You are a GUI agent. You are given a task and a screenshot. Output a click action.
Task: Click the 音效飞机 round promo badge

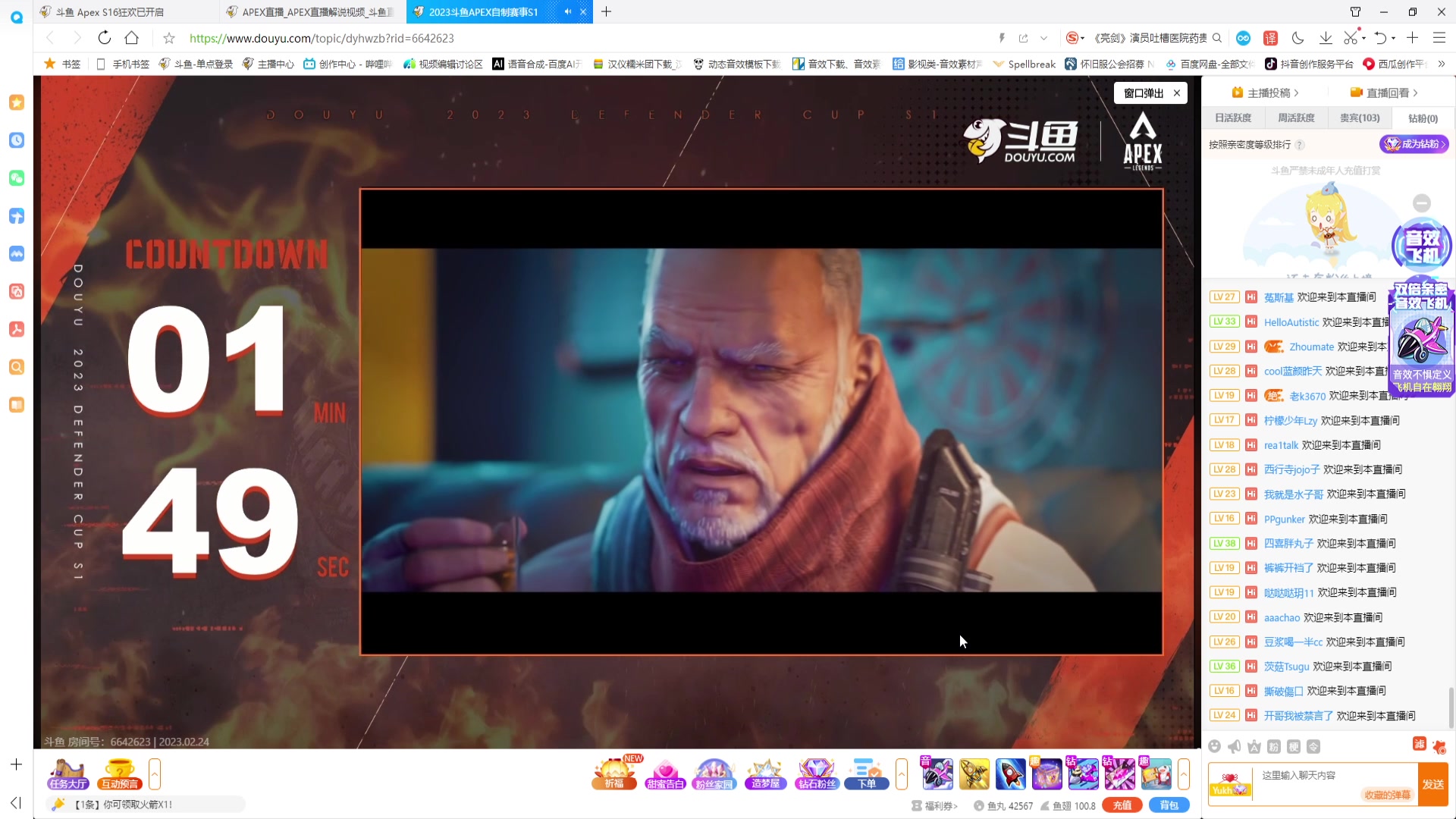(x=1422, y=245)
